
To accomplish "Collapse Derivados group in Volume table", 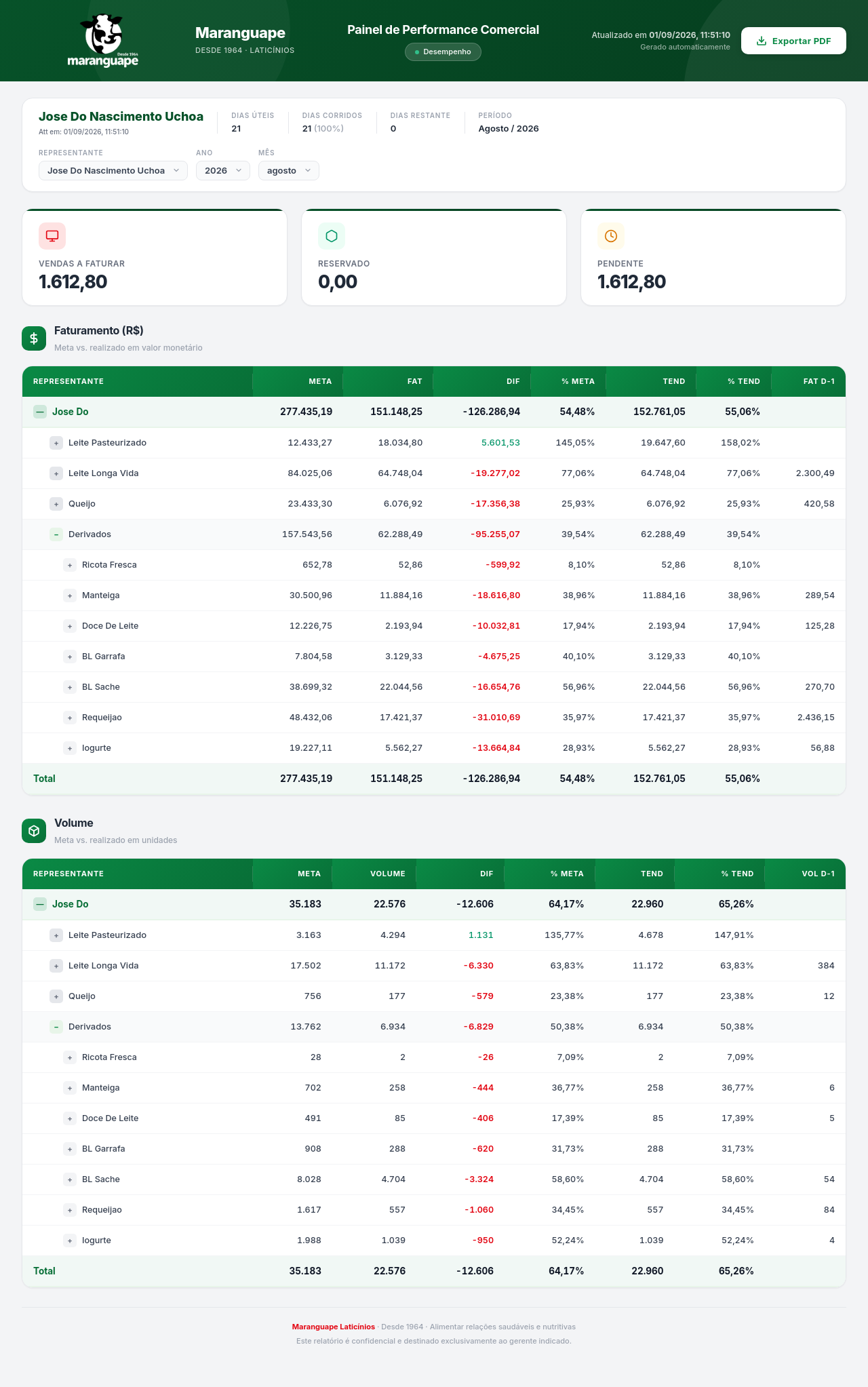I will (x=56, y=1027).
